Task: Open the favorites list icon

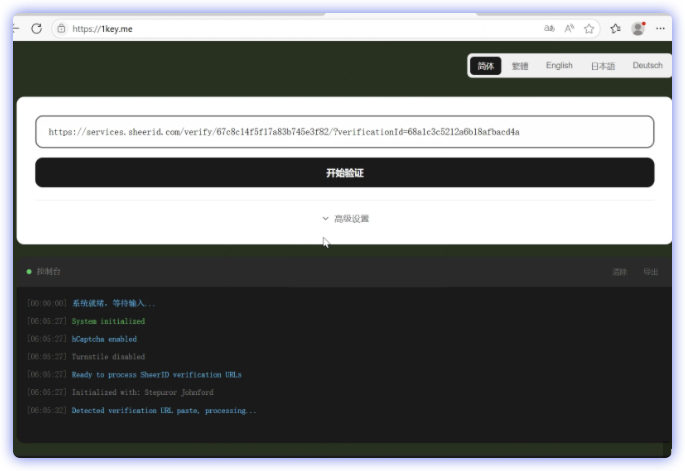Action: pos(616,29)
